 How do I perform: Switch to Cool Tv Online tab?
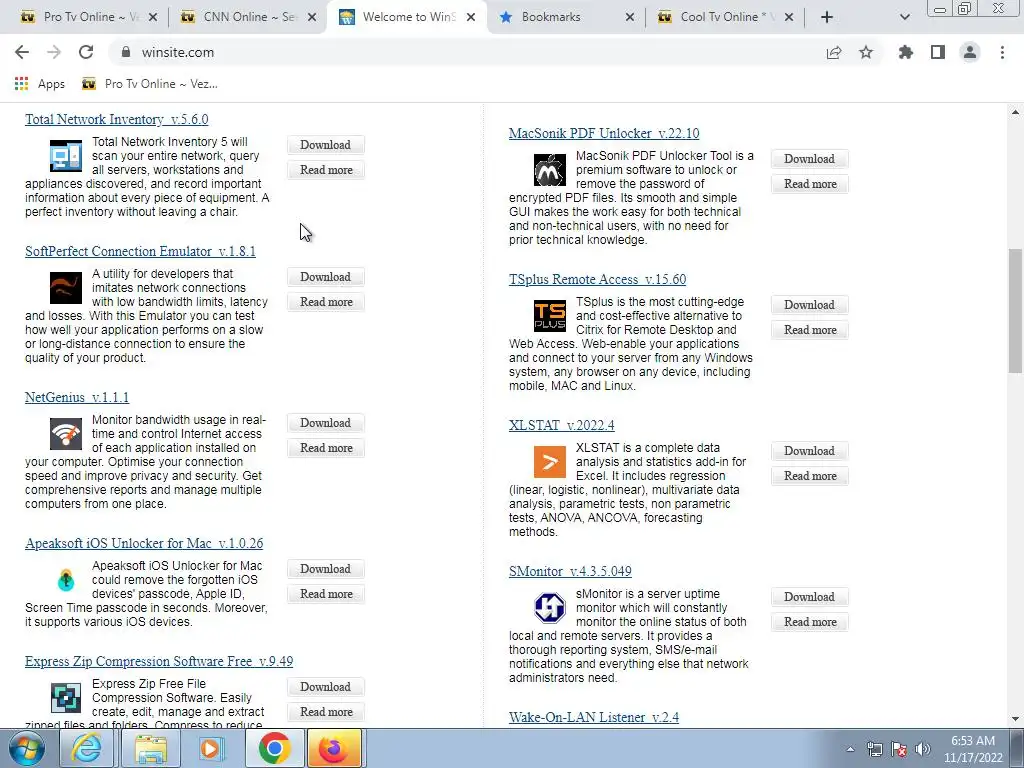pyautogui.click(x=726, y=17)
